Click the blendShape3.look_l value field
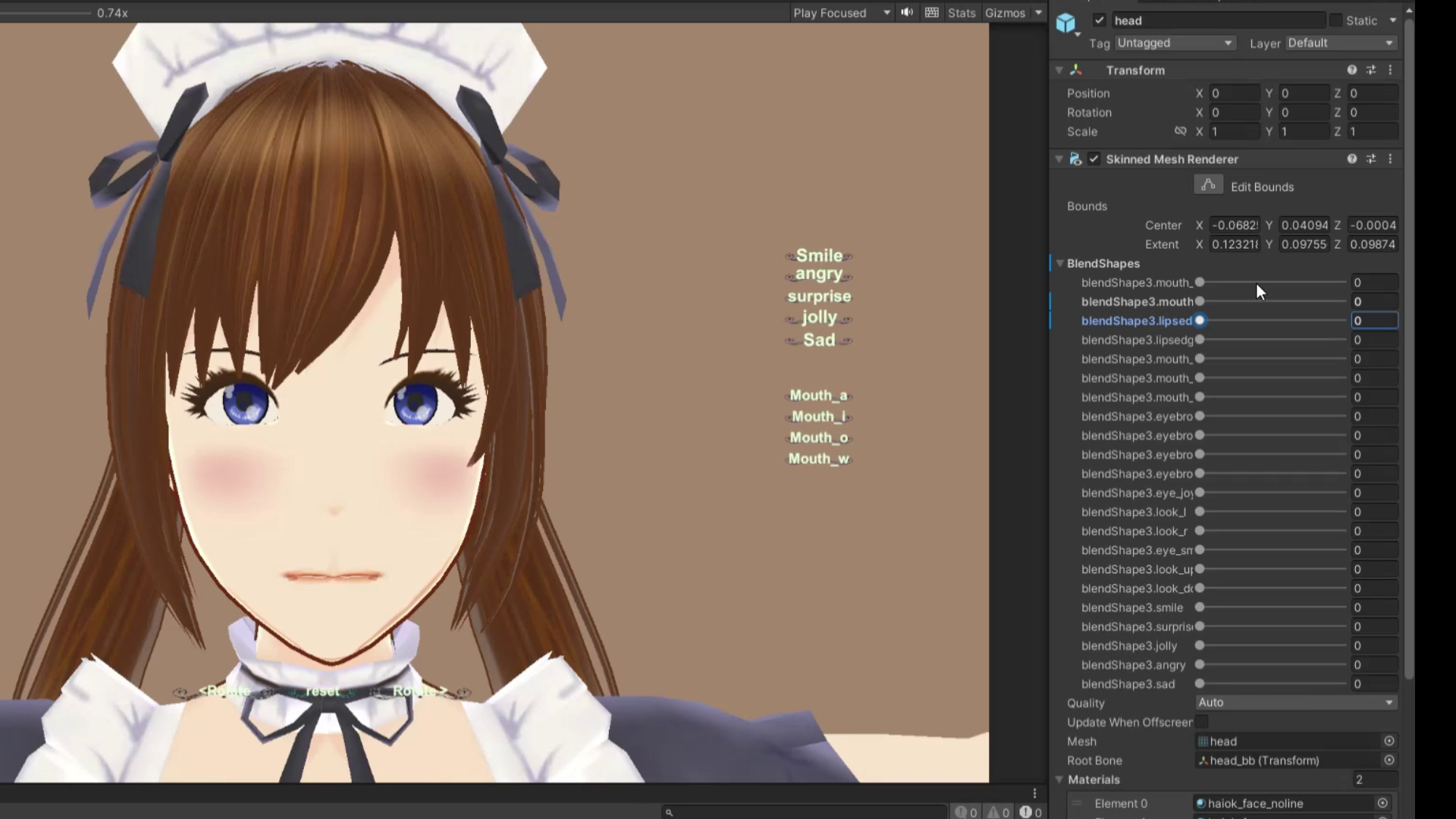 [1375, 512]
